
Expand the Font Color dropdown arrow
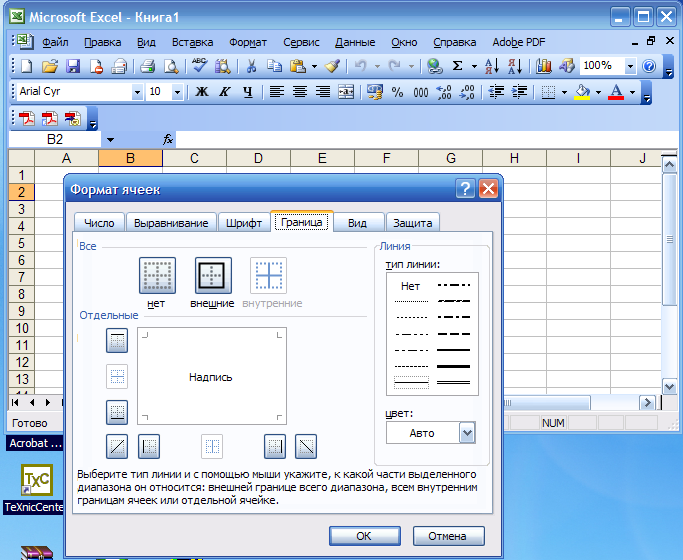[632, 92]
